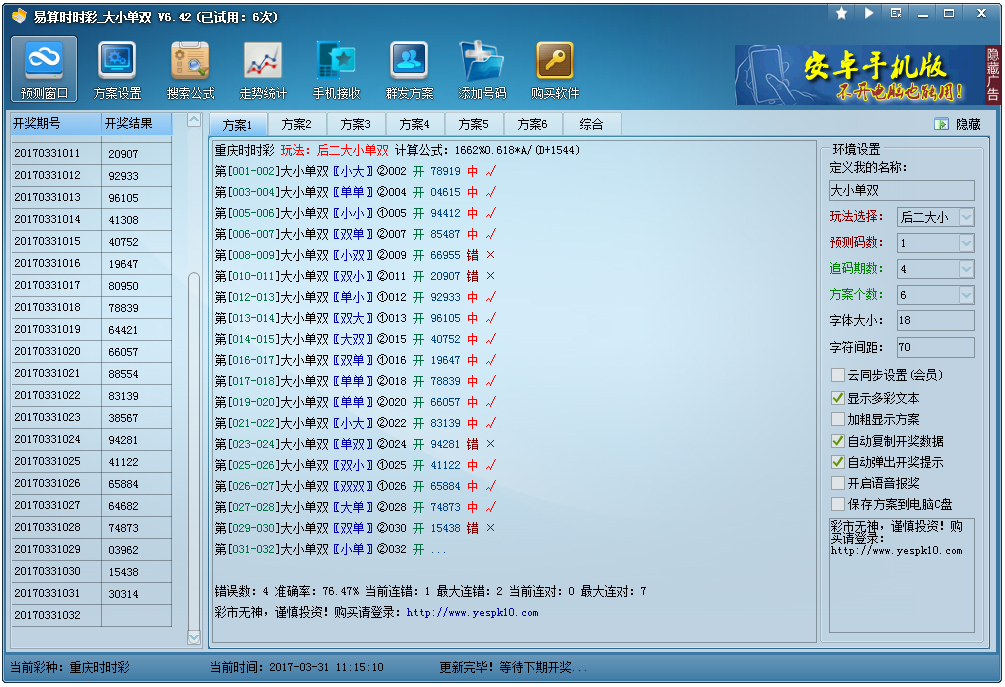The image size is (1005, 687).
Task: Click the 搜索公式 search formula icon
Action: pos(190,70)
